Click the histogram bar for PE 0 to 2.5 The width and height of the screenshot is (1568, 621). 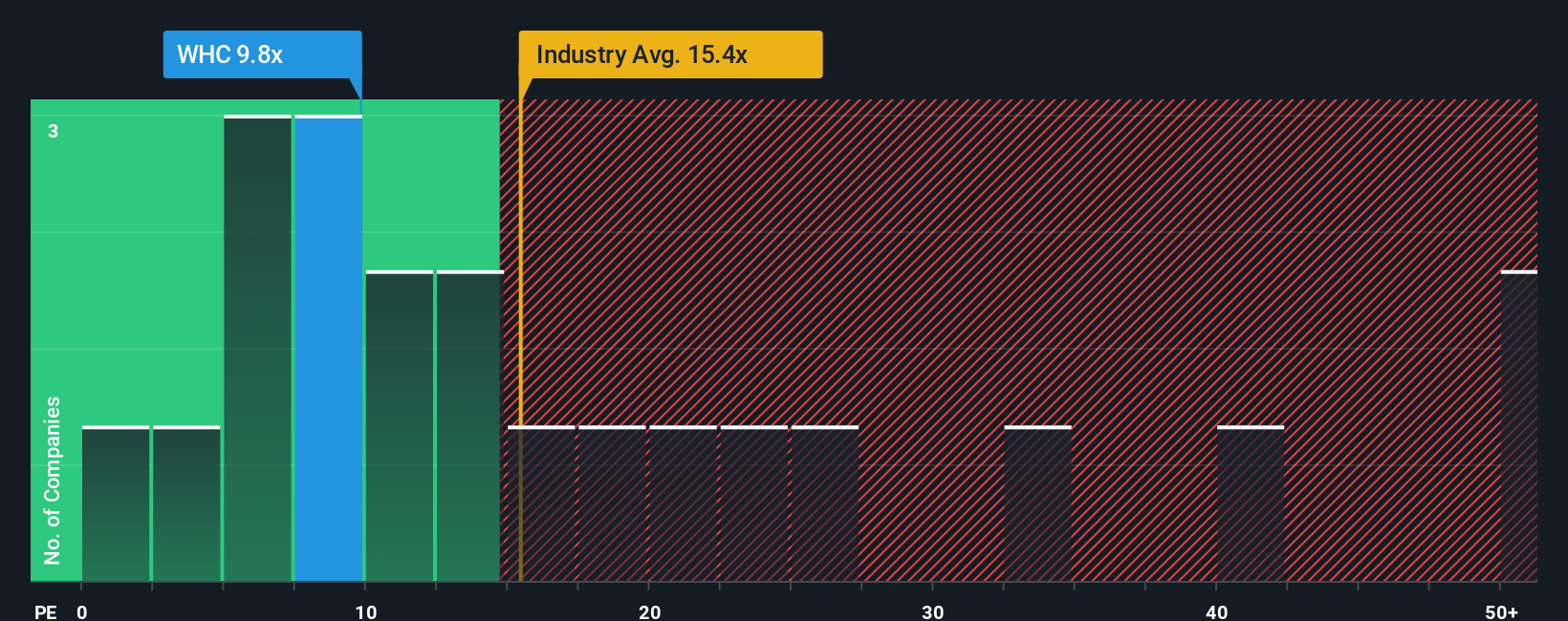116,503
